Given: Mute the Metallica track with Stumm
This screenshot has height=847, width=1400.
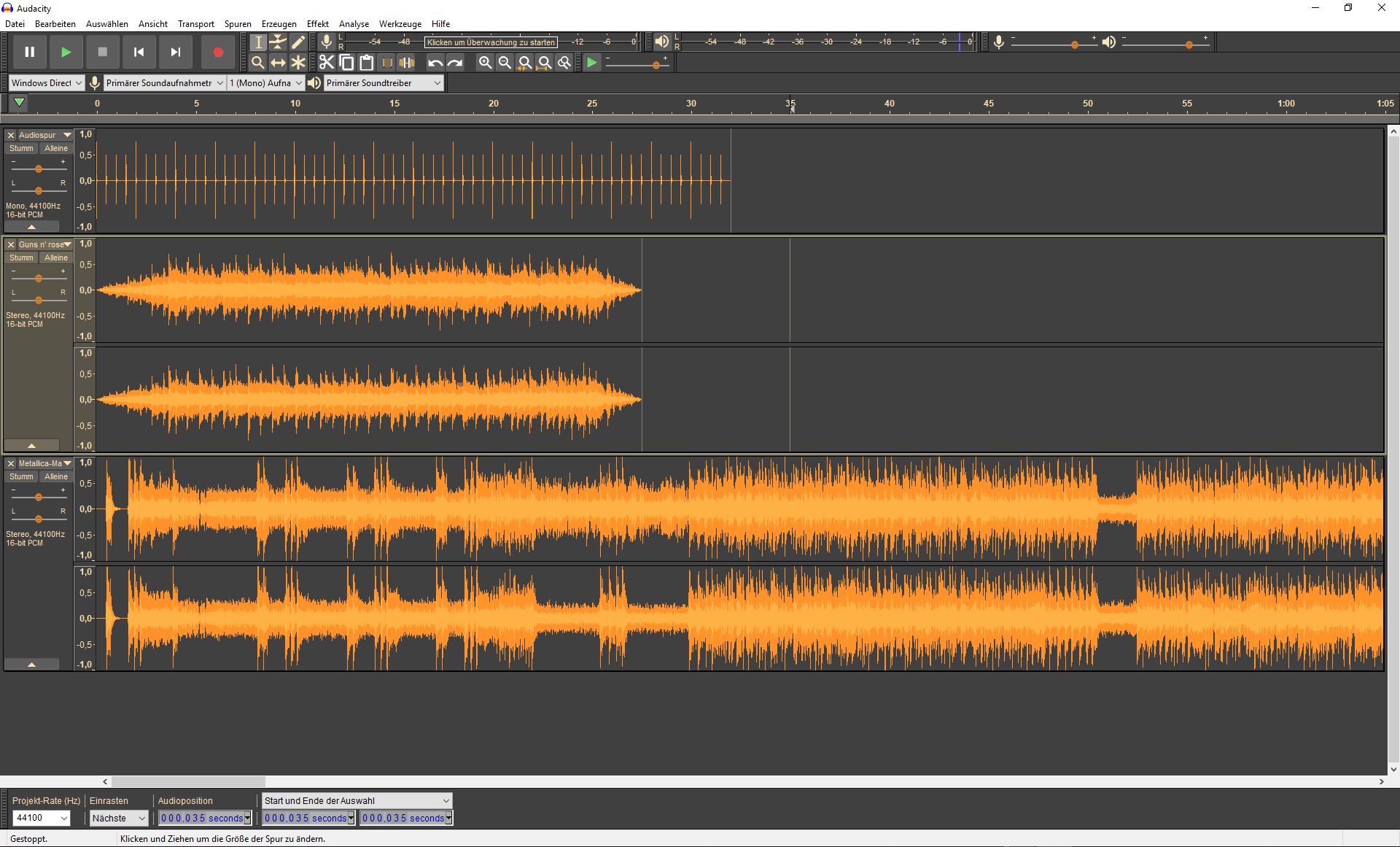Looking at the screenshot, I should pos(21,476).
